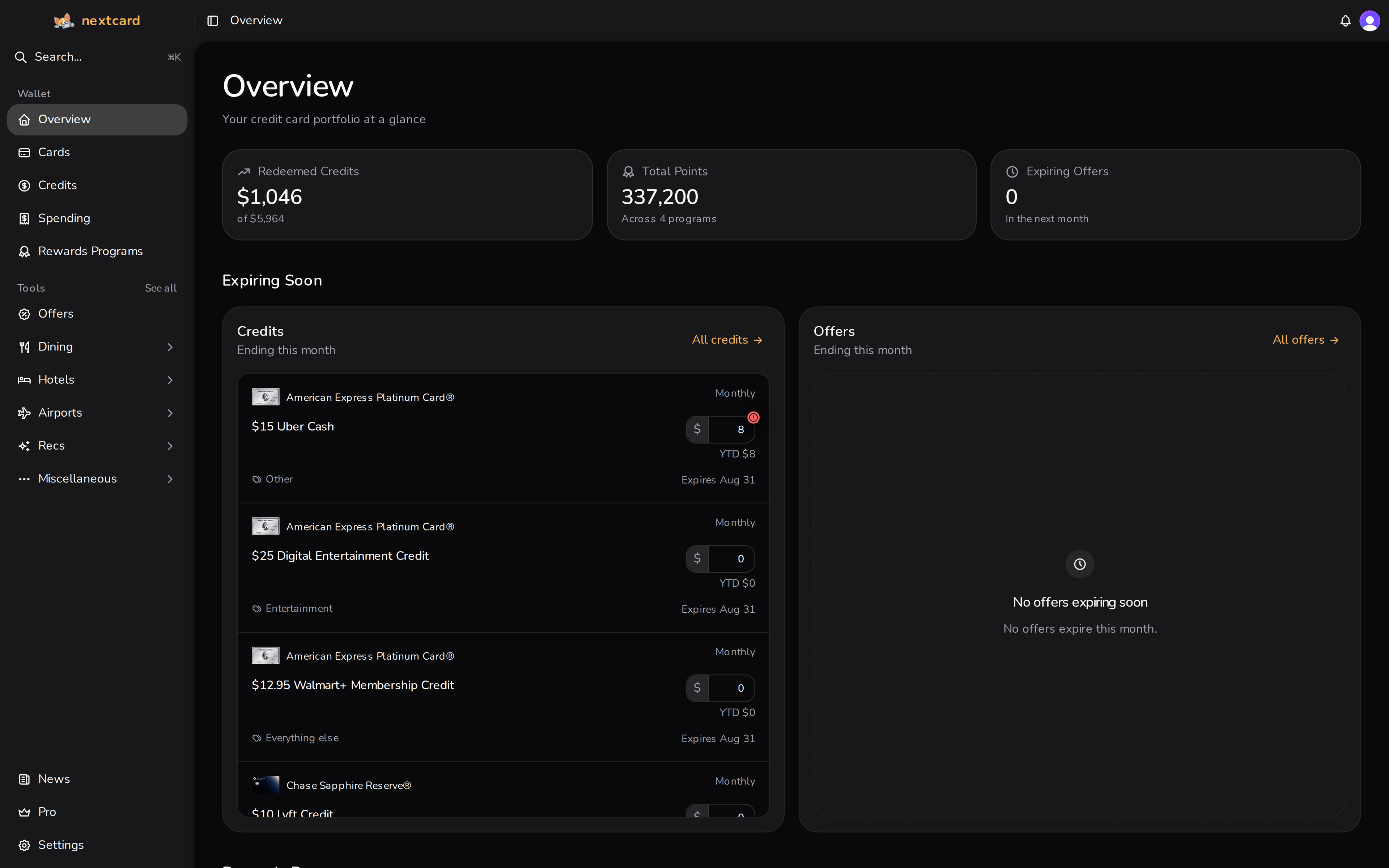Click the Chase Sapphire Reserve card thumbnail

pyautogui.click(x=266, y=785)
